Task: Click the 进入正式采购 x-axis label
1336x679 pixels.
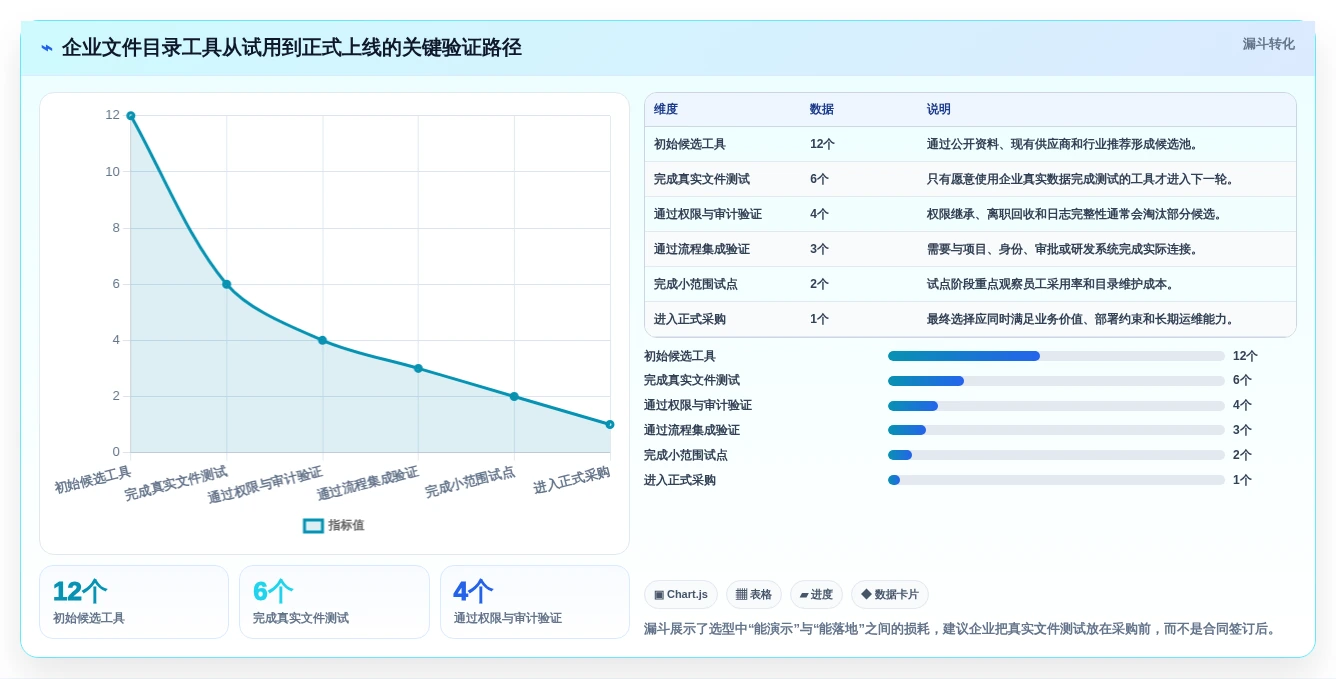Action: coord(571,481)
